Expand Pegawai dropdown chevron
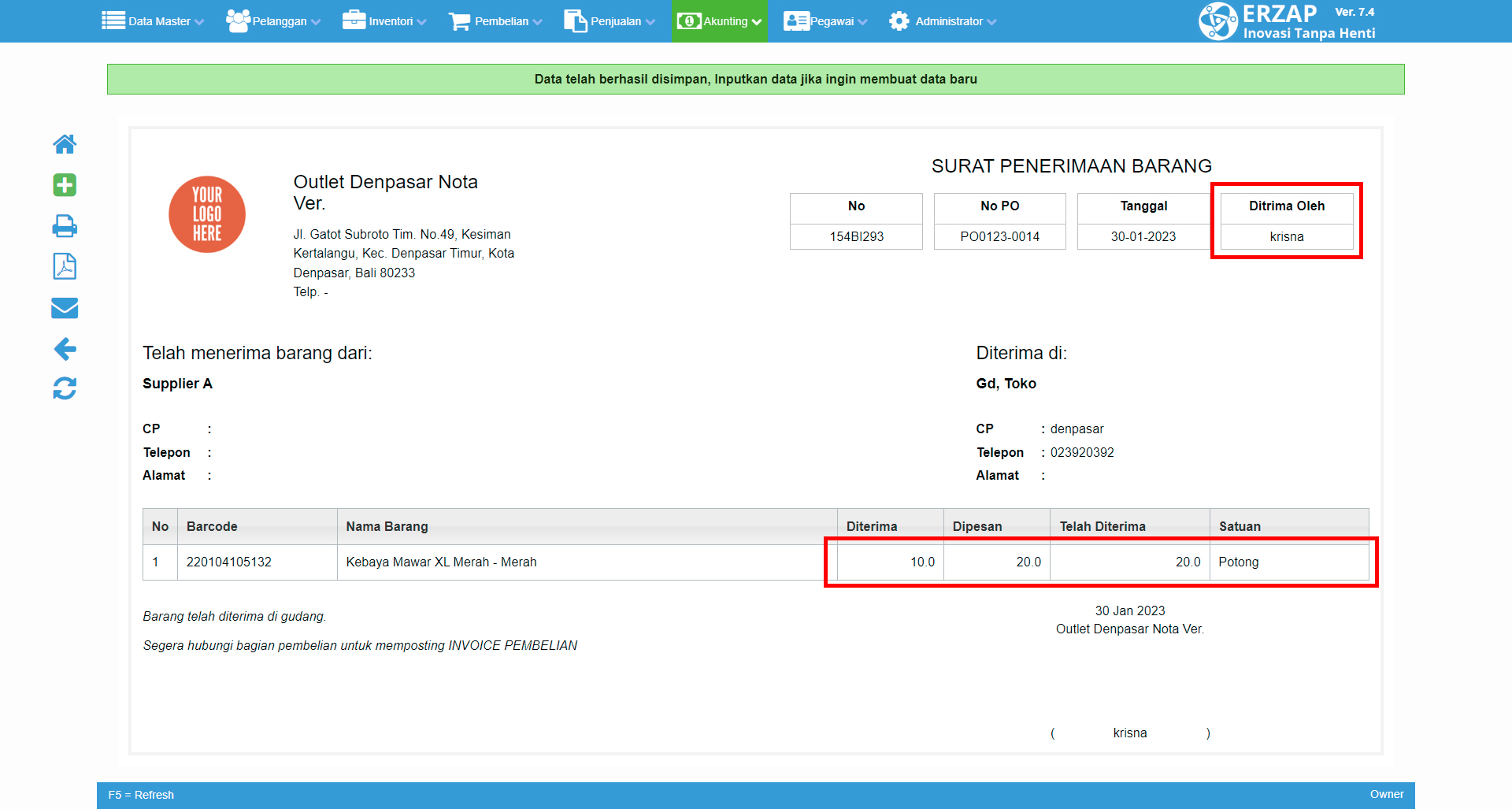1512x809 pixels. click(862, 22)
